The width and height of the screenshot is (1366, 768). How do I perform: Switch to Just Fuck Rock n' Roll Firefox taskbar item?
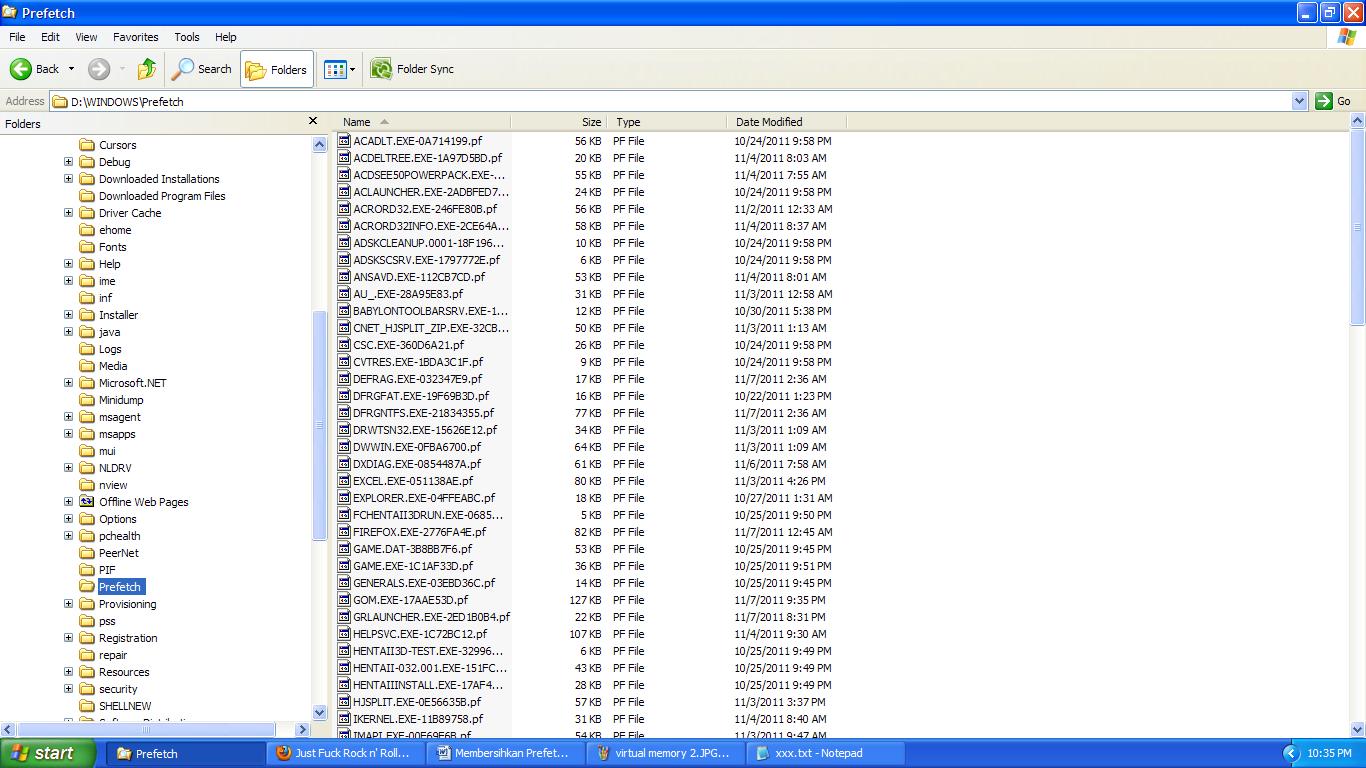point(346,753)
